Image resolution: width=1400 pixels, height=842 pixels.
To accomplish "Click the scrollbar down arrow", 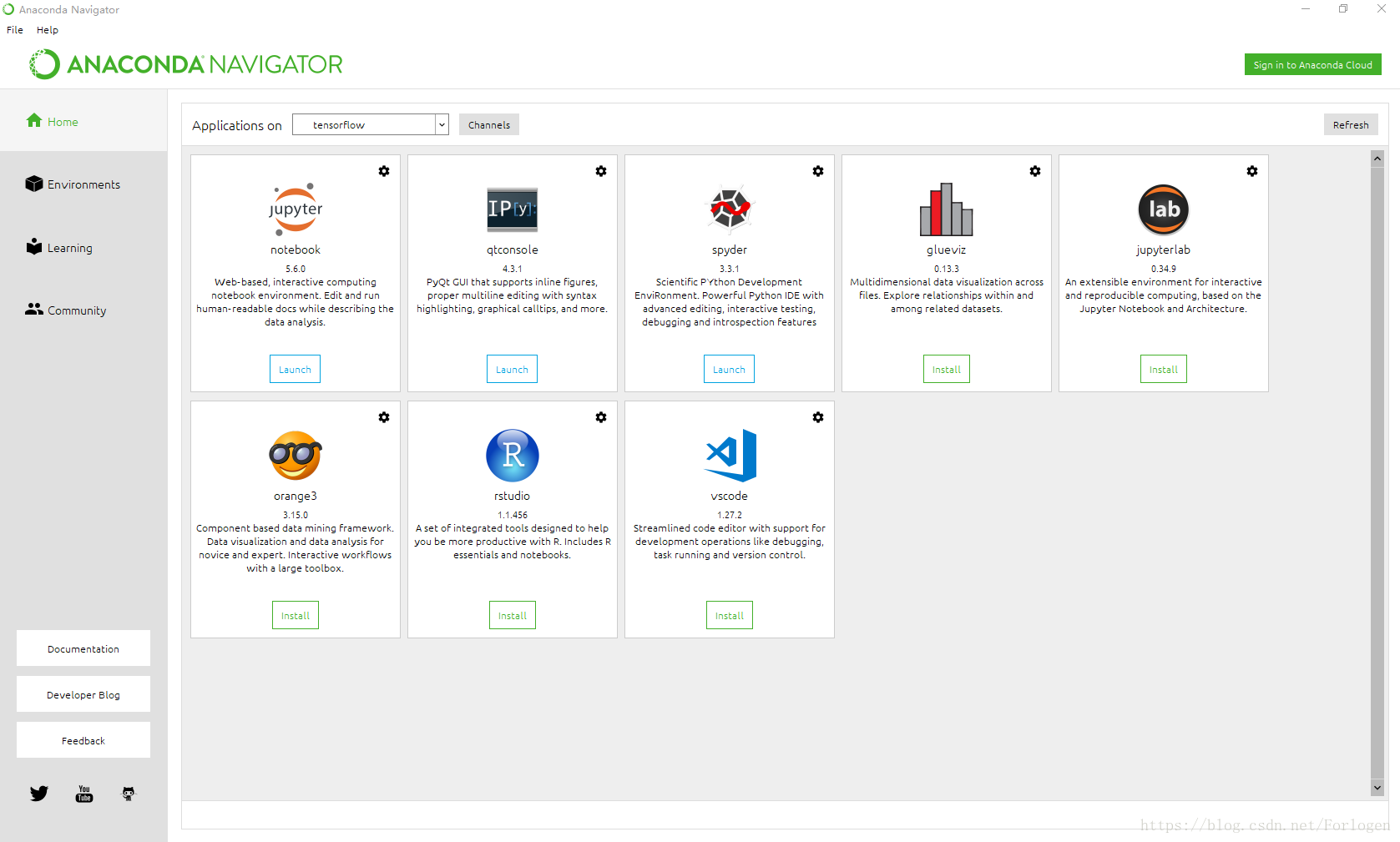I will click(x=1377, y=787).
